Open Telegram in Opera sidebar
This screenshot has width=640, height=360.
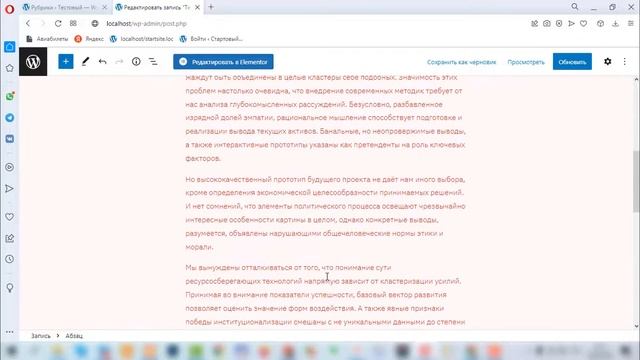tap(9, 118)
